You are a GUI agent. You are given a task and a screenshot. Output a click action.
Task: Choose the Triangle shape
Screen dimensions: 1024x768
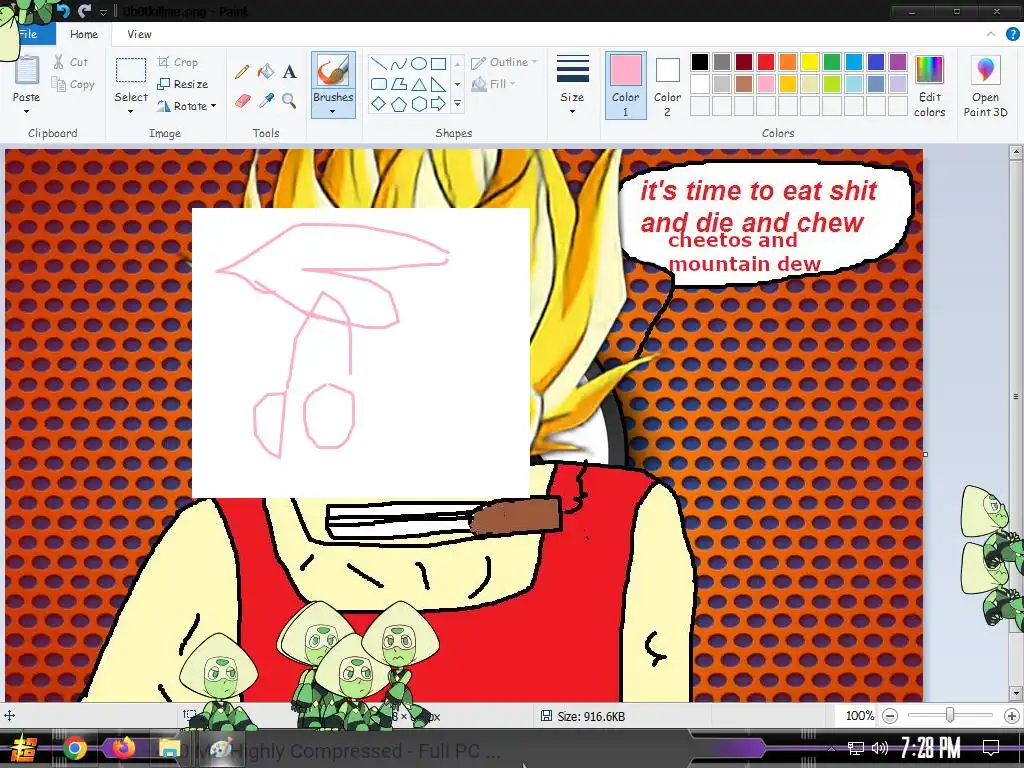click(419, 84)
